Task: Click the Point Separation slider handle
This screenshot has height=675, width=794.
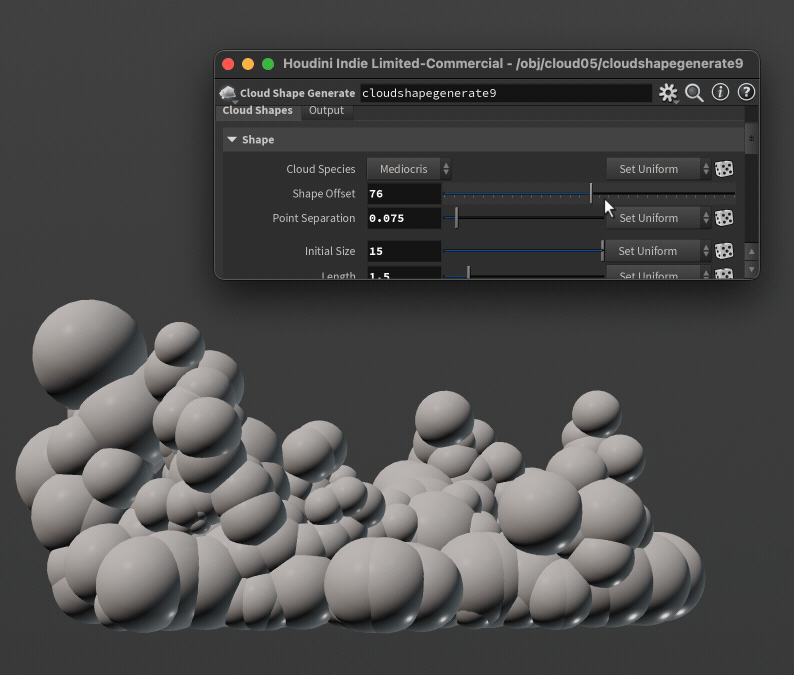Action: coord(456,218)
